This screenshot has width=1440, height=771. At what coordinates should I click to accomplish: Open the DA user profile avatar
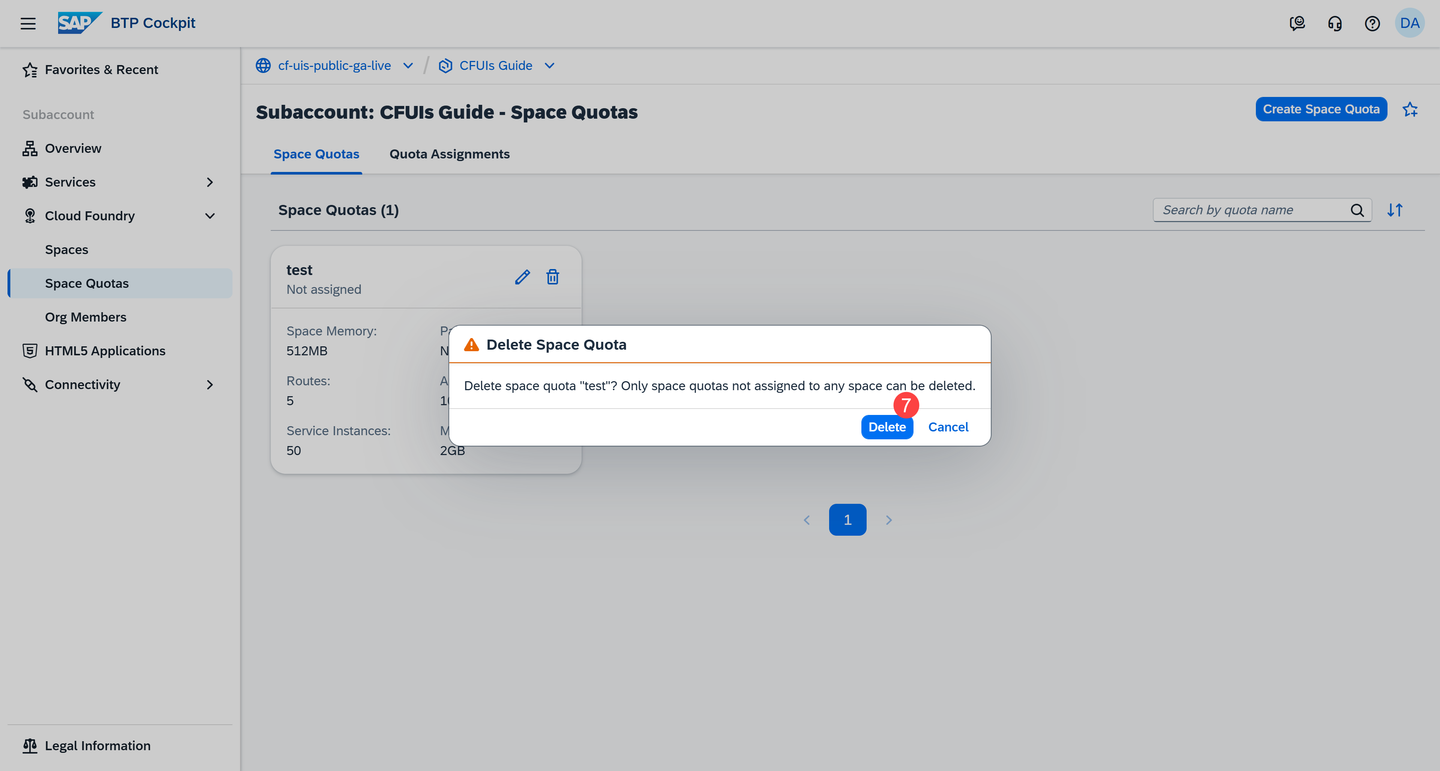1410,23
